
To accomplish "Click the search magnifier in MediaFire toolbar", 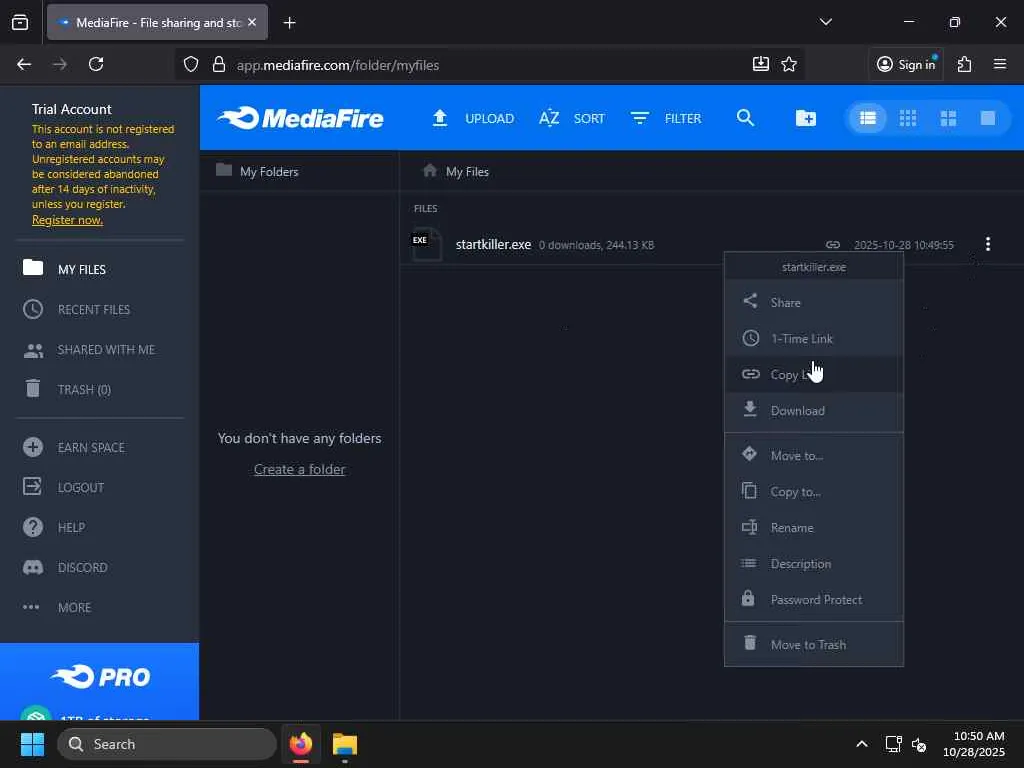I will (745, 118).
